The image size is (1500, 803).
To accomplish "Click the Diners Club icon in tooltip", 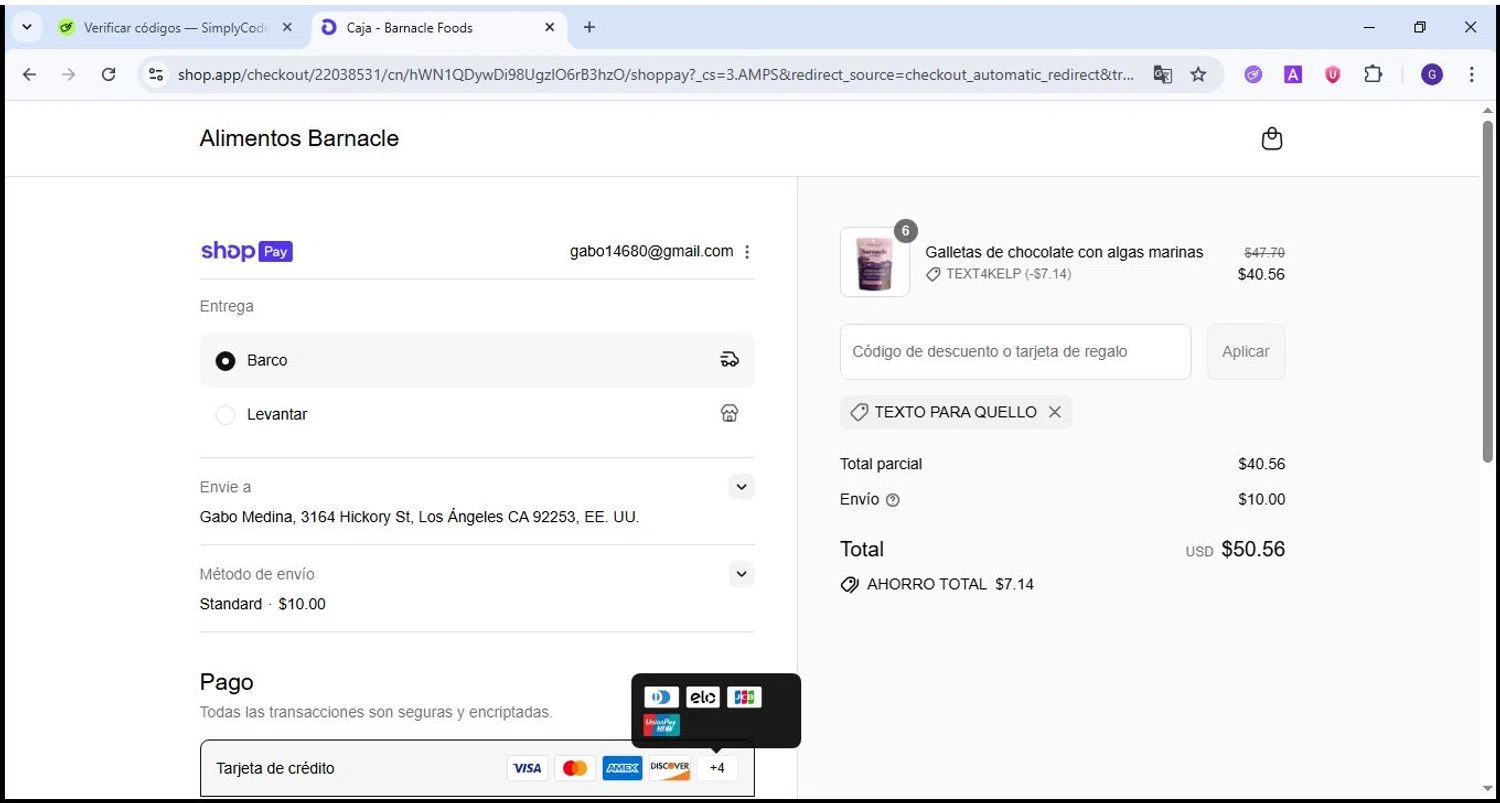I will 661,697.
